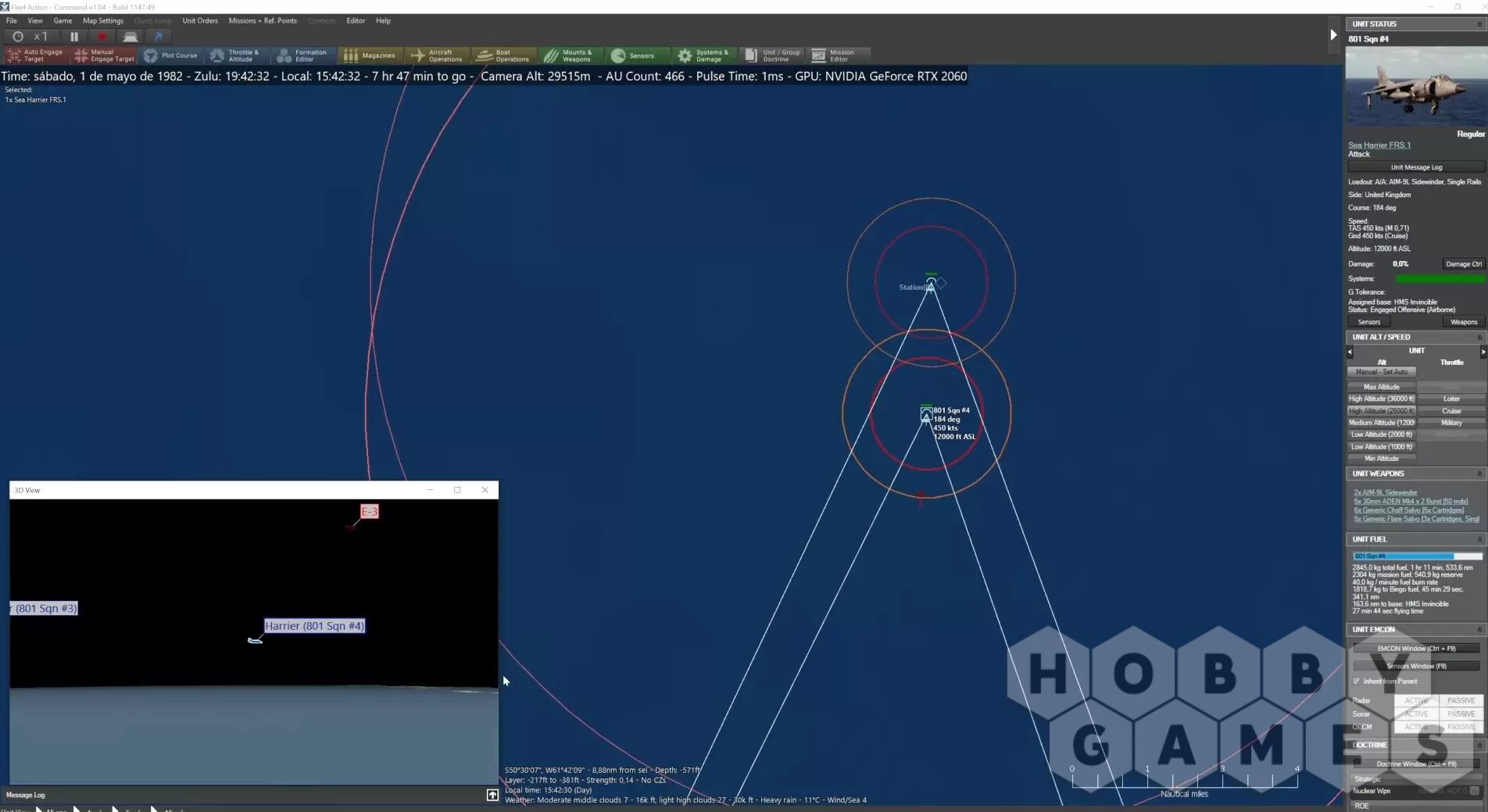Open the View menu
1488x812 pixels.
point(35,21)
